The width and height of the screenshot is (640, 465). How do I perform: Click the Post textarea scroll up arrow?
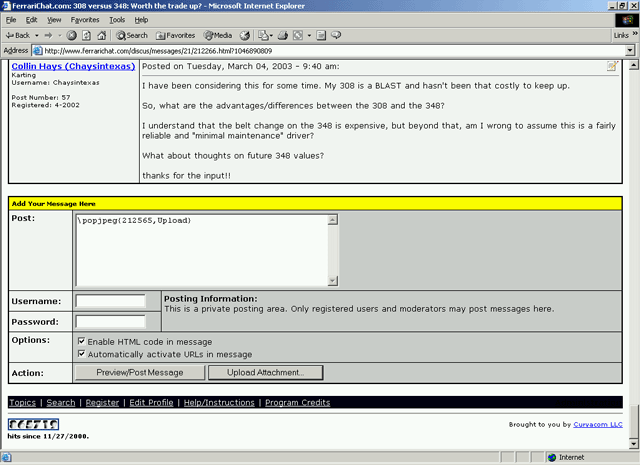coord(333,220)
